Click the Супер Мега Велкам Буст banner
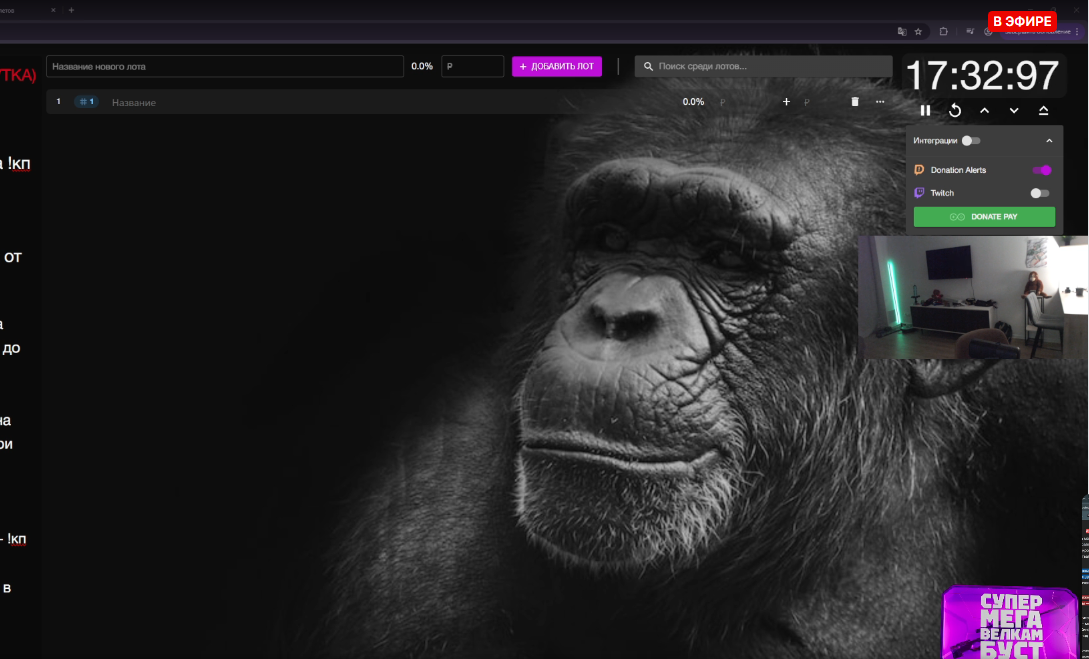Screen dimensions: 1089x659 point(1013,622)
